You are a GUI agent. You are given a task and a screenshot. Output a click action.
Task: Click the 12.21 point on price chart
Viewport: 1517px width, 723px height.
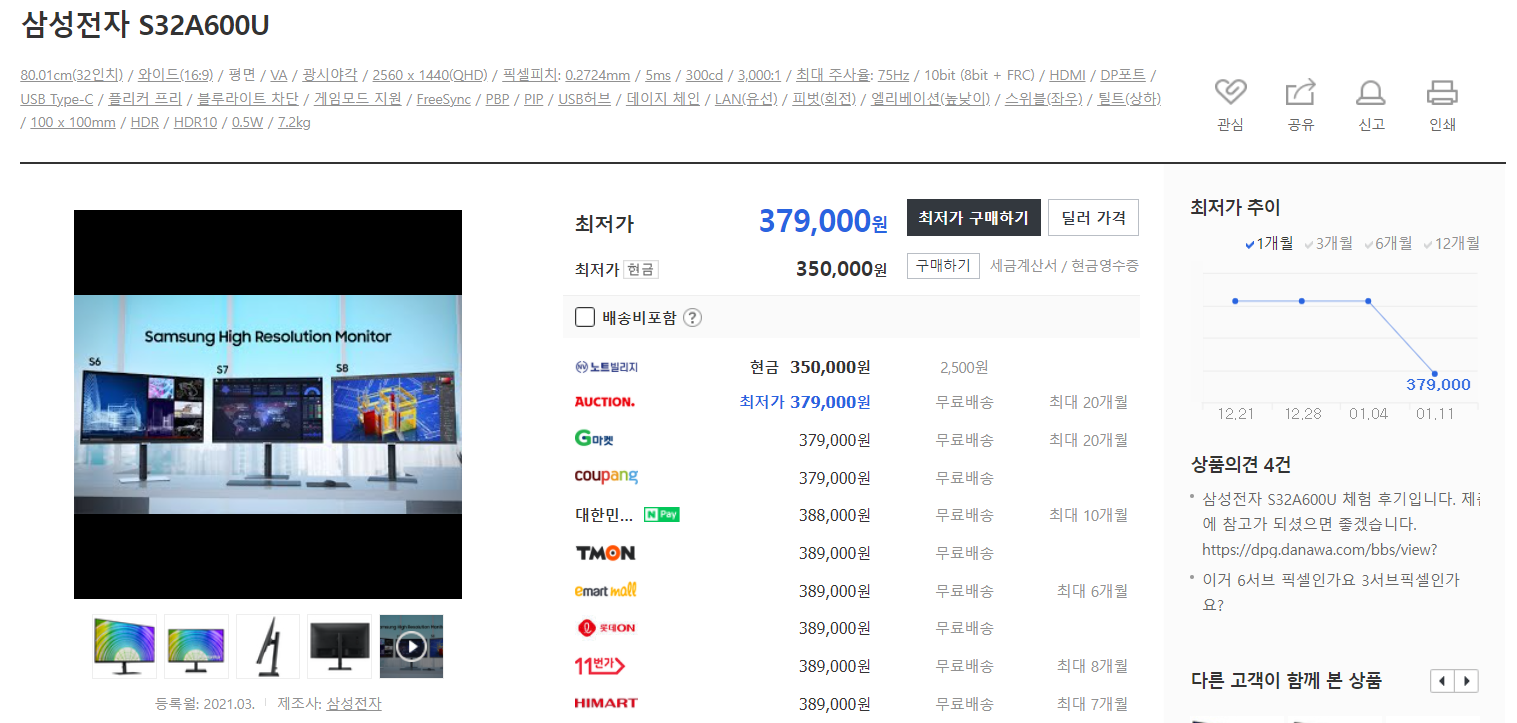[1236, 301]
